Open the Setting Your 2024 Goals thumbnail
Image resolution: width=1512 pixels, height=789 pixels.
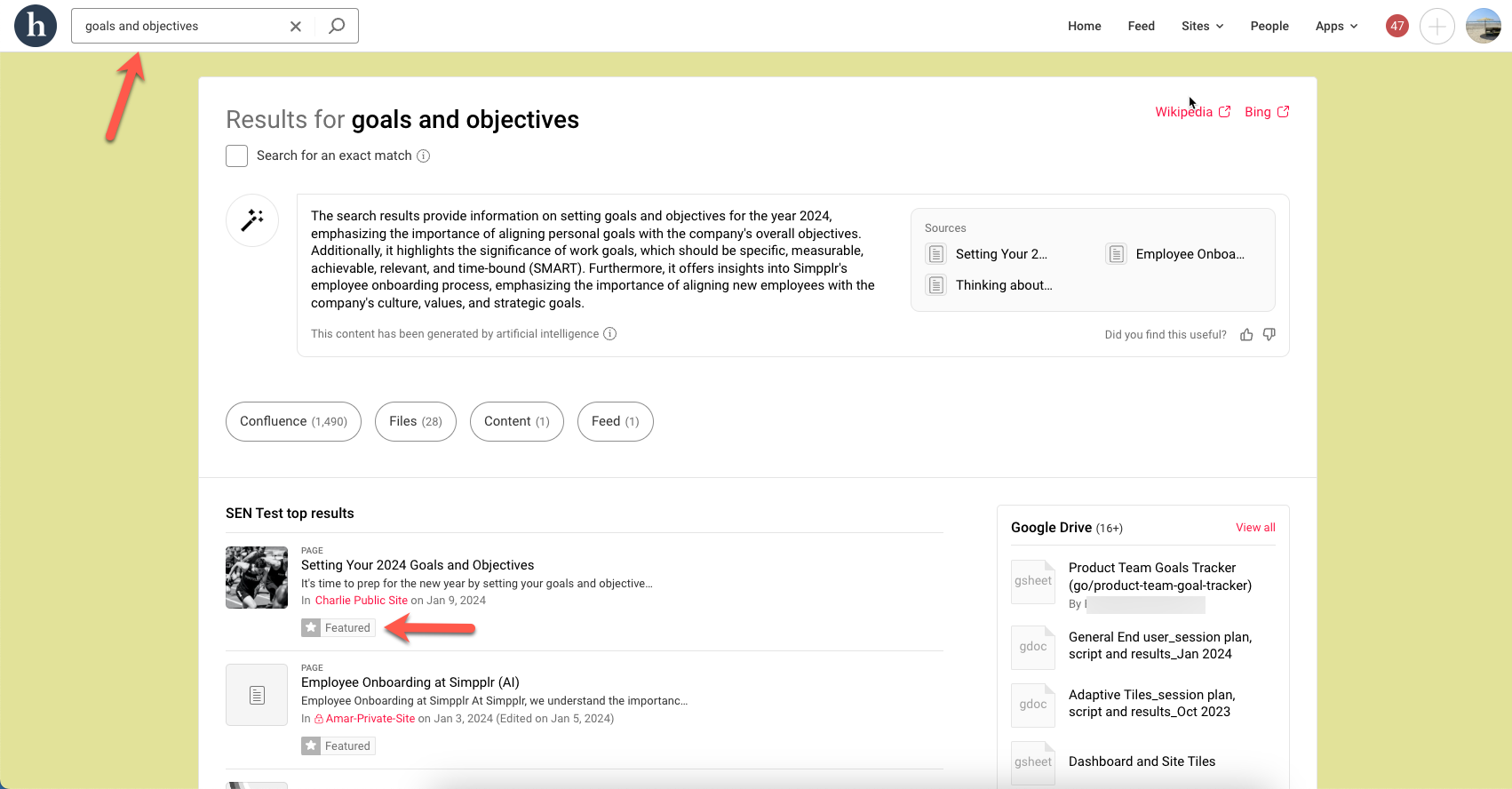257,578
